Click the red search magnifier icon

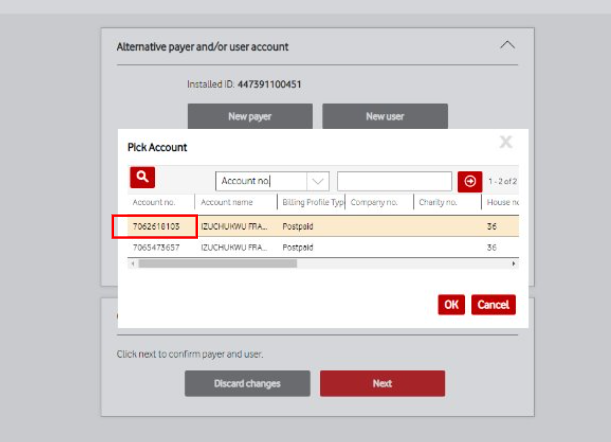142,177
